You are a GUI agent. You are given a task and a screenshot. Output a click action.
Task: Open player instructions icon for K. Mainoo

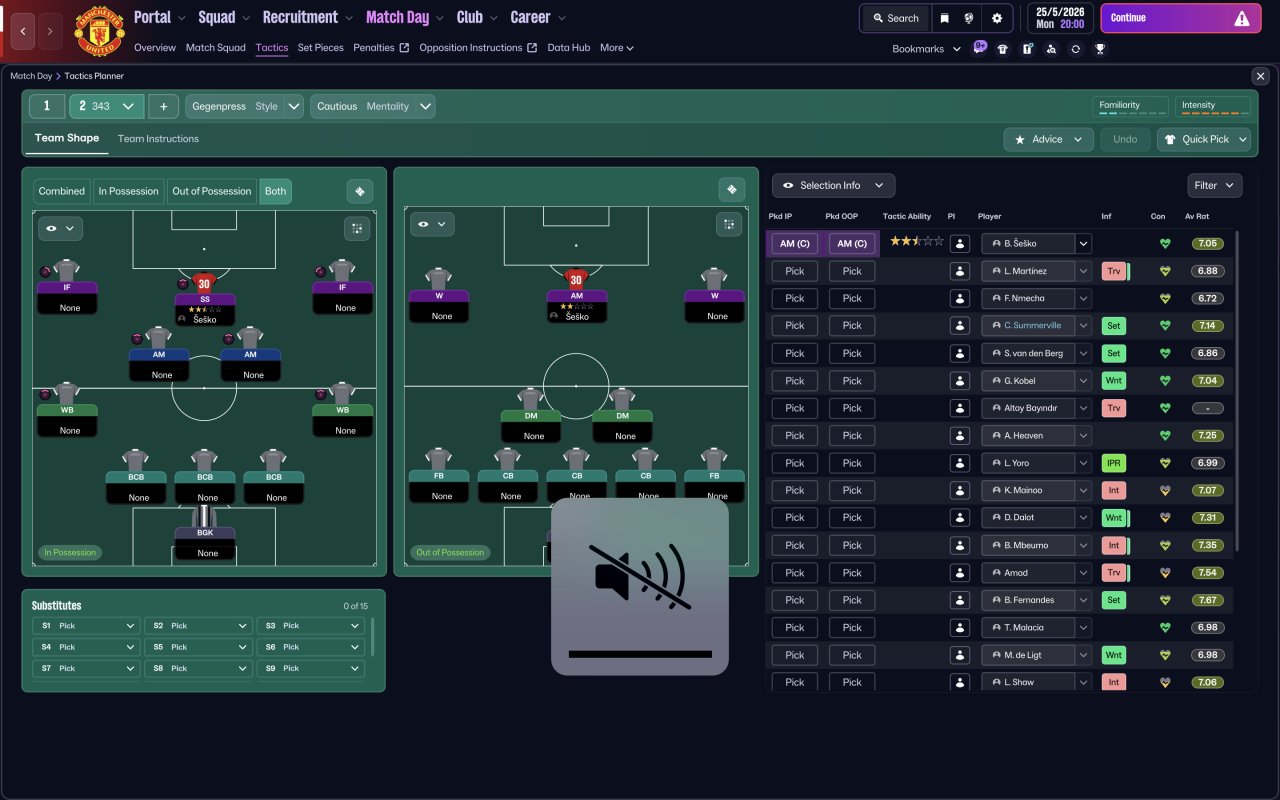coord(960,490)
